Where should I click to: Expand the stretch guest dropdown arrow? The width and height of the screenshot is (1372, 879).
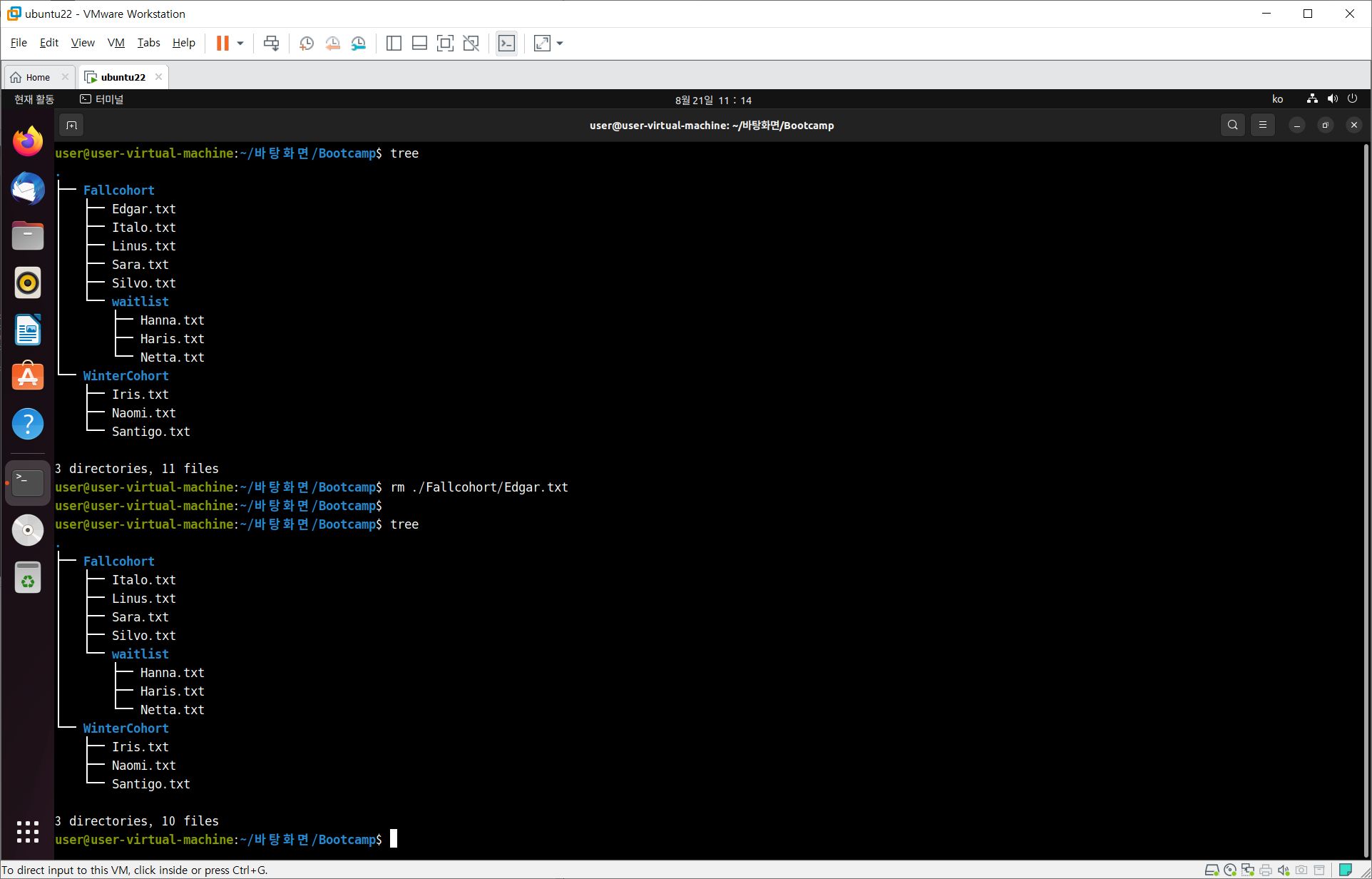point(560,44)
